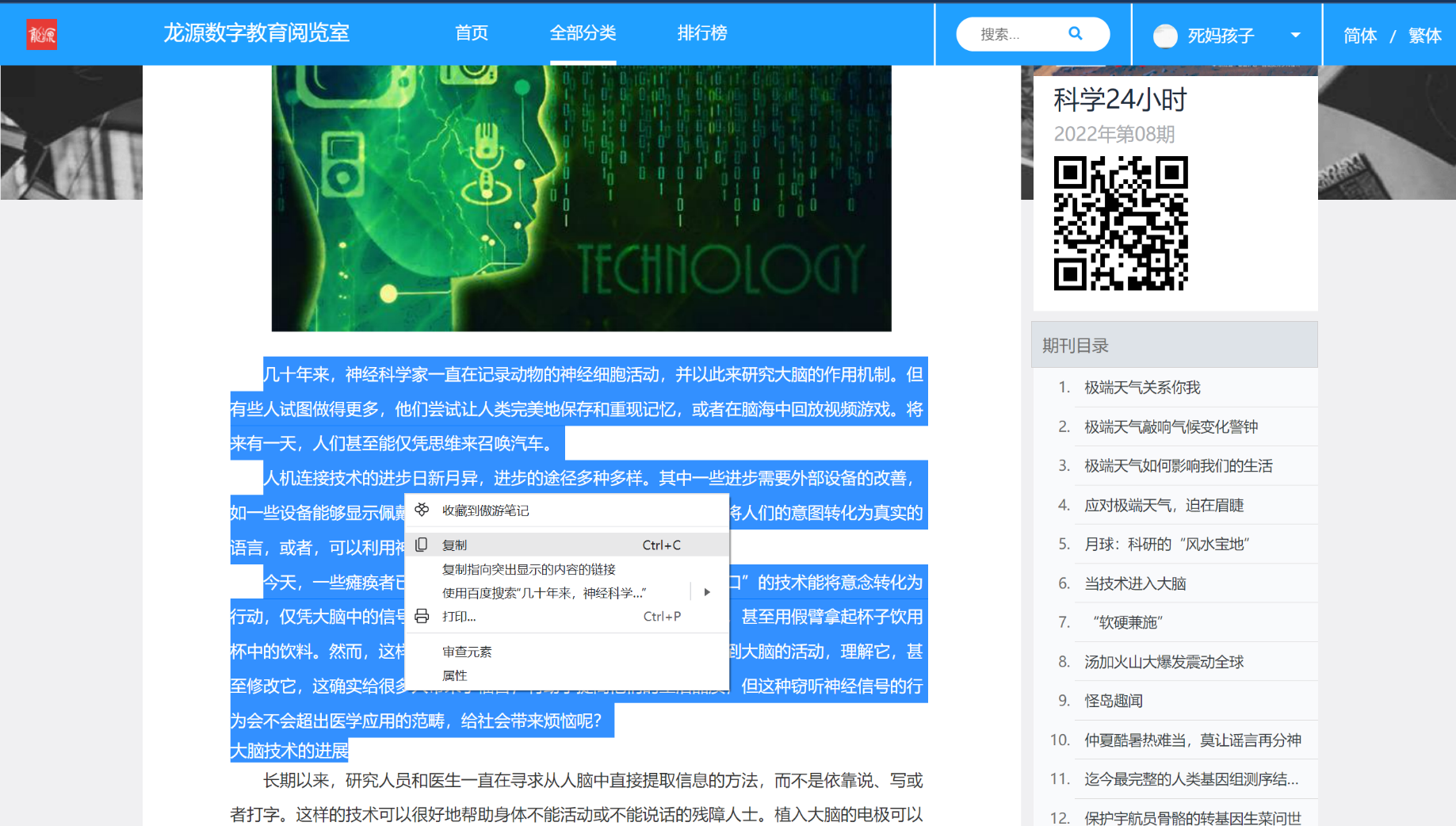Click the green TECHNOLOGY article image
The height and width of the screenshot is (826, 1456).
(581, 198)
